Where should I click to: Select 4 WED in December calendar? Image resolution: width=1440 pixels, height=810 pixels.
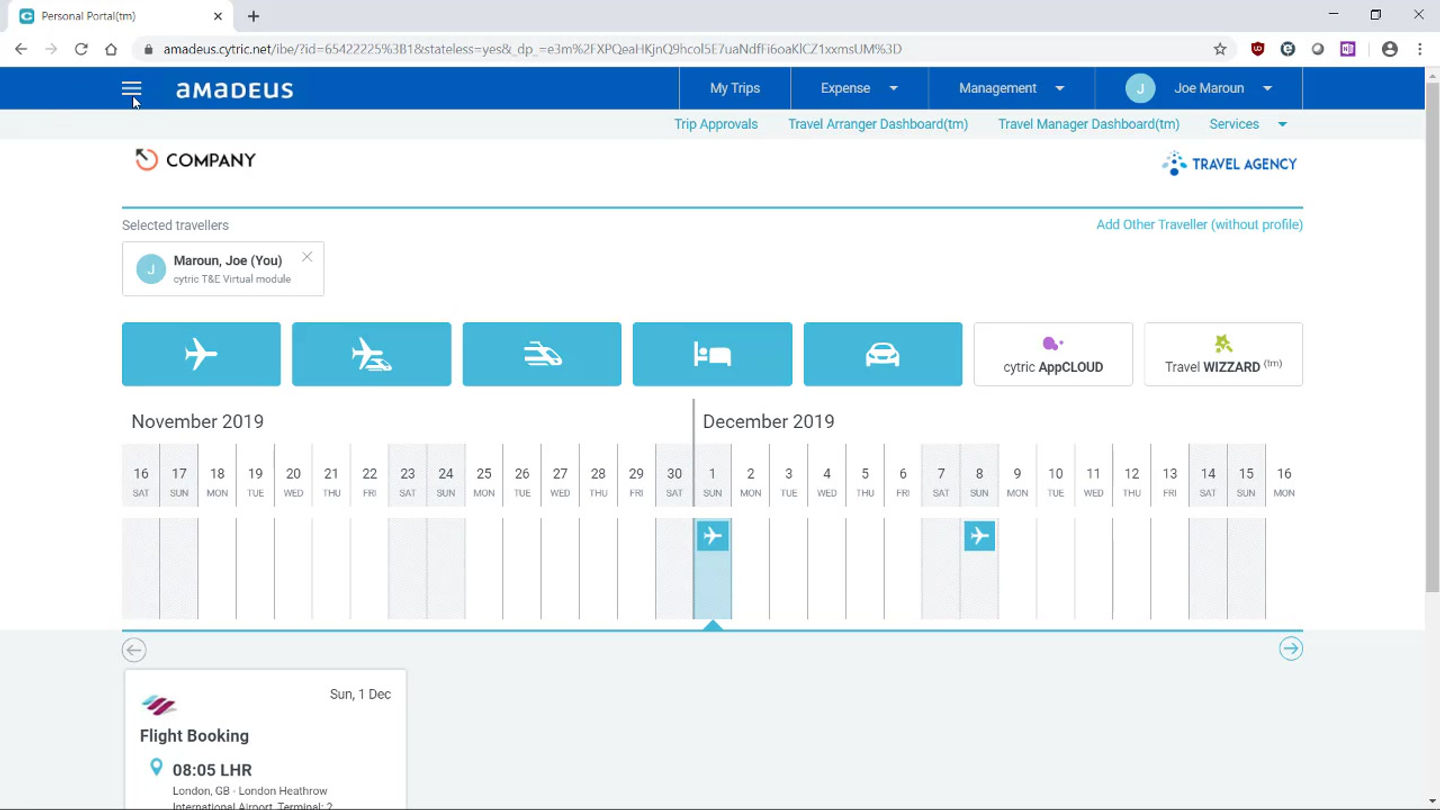pyautogui.click(x=826, y=481)
